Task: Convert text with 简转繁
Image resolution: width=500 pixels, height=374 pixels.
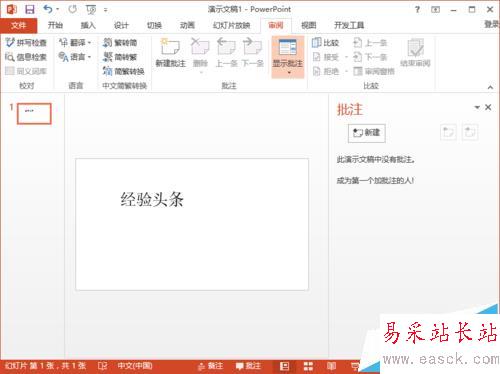Action: 120,57
